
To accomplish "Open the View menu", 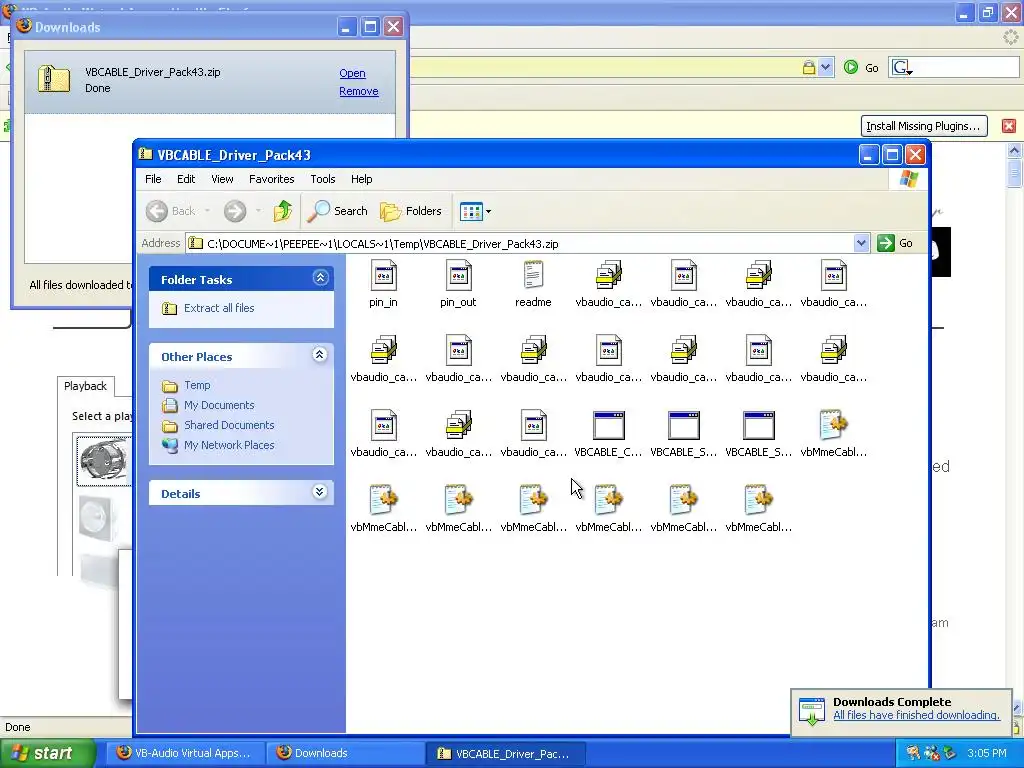I will (222, 179).
